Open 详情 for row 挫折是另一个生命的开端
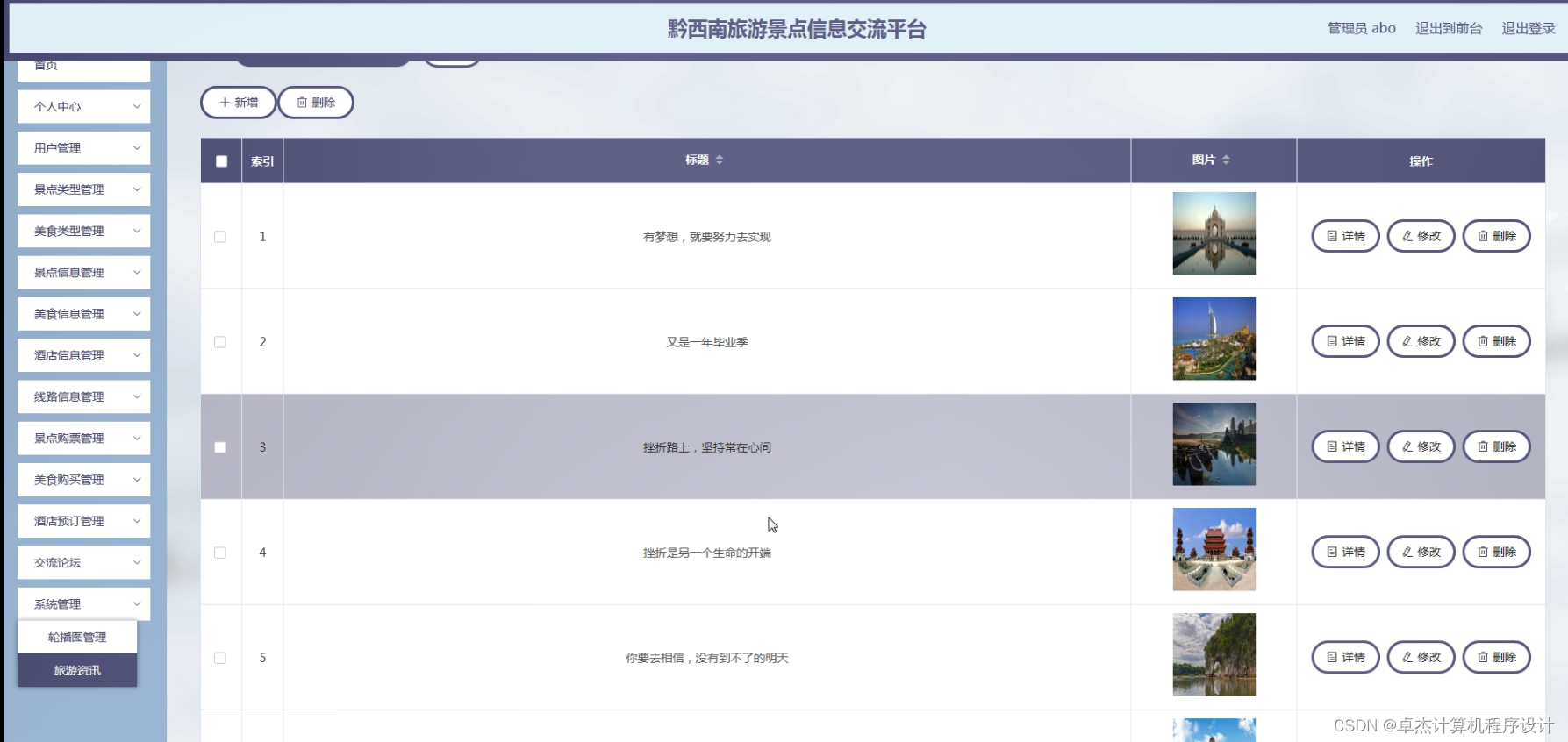Screen dimensions: 1568x742 [1345, 552]
